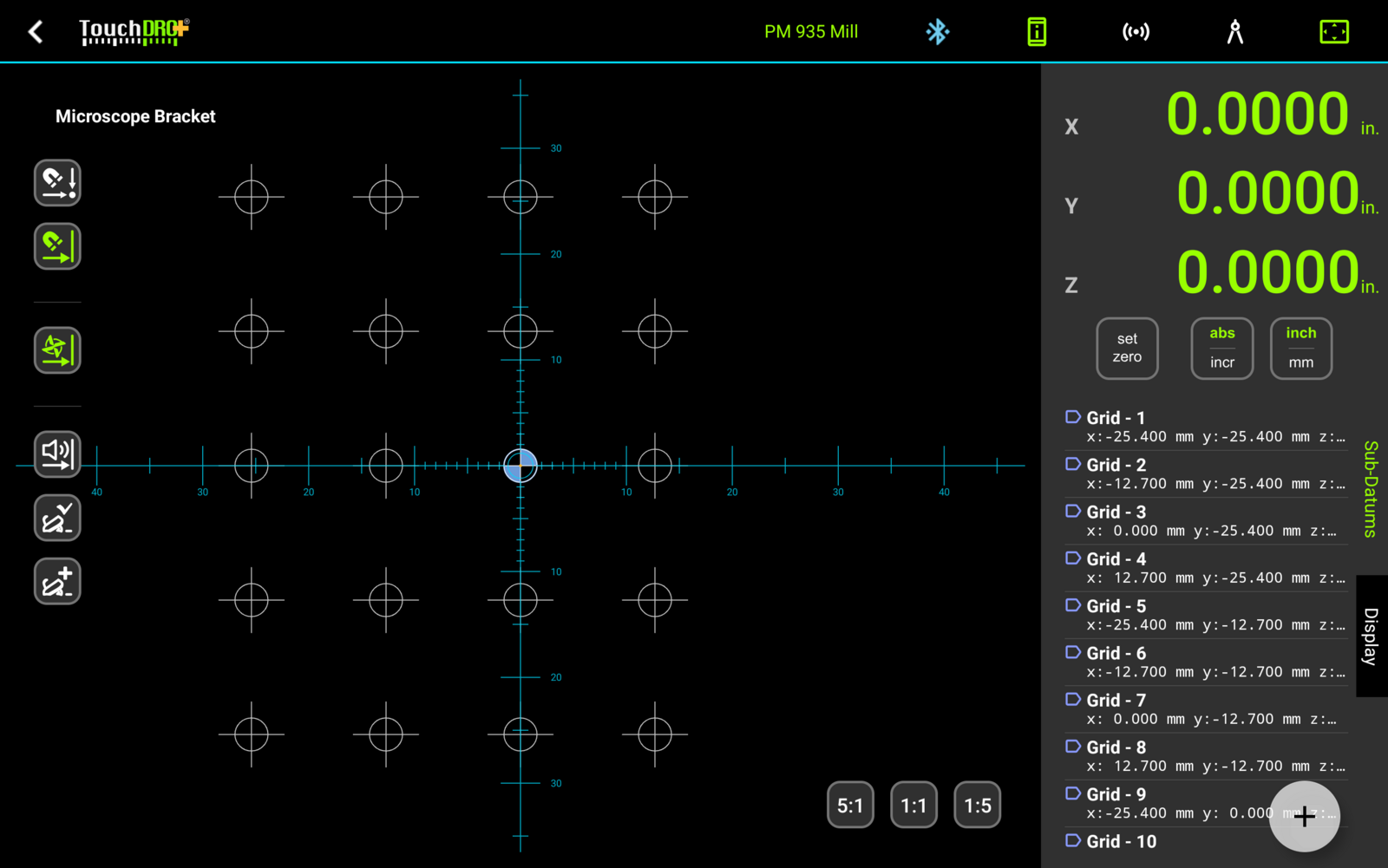Click the Grid - 7 datum tag icon

pos(1073,699)
